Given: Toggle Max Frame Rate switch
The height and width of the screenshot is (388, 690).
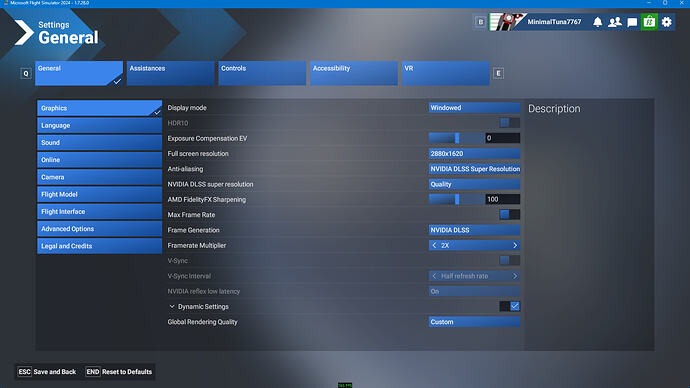Looking at the screenshot, I should (x=510, y=215).
